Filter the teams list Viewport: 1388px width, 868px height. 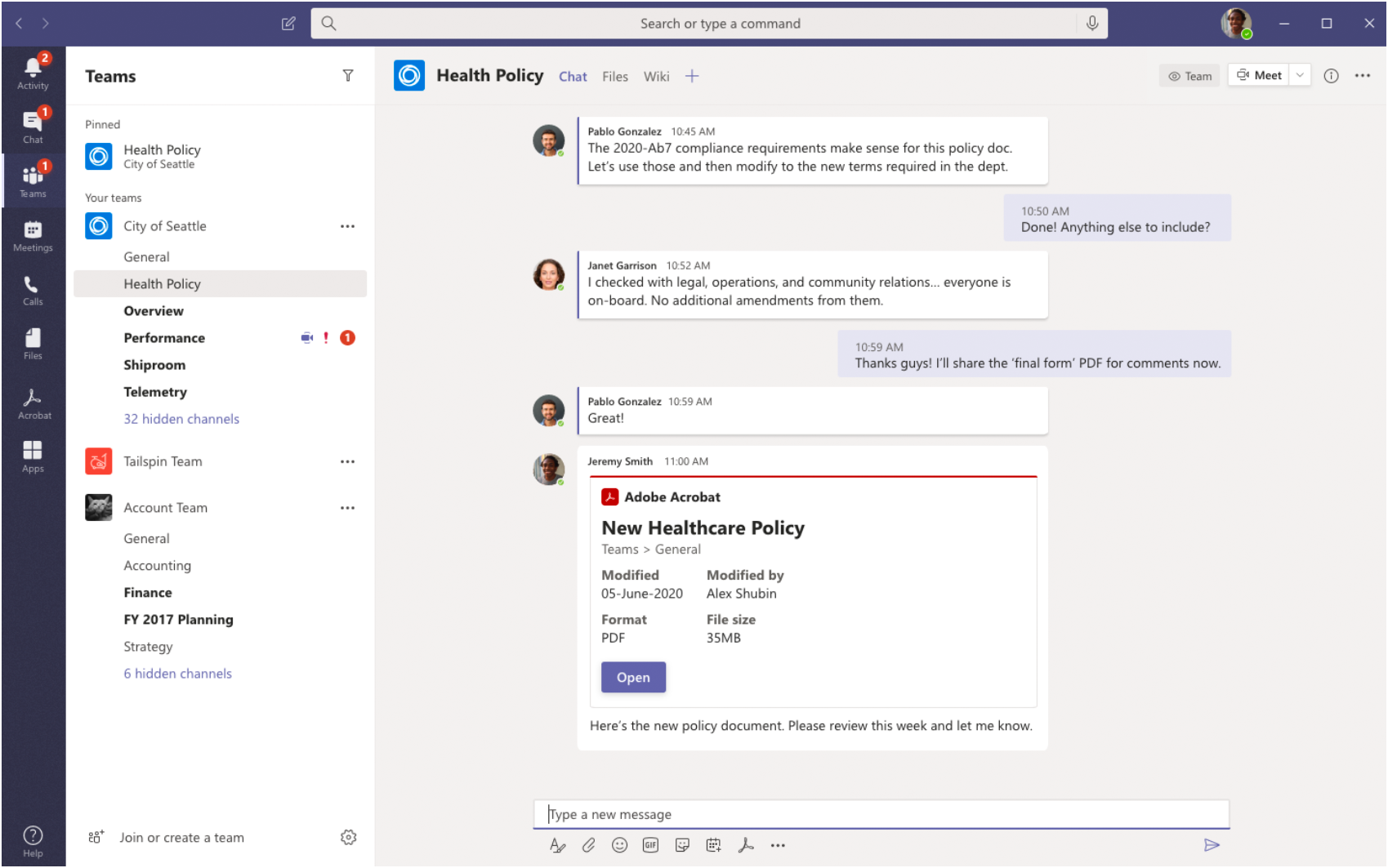(348, 76)
